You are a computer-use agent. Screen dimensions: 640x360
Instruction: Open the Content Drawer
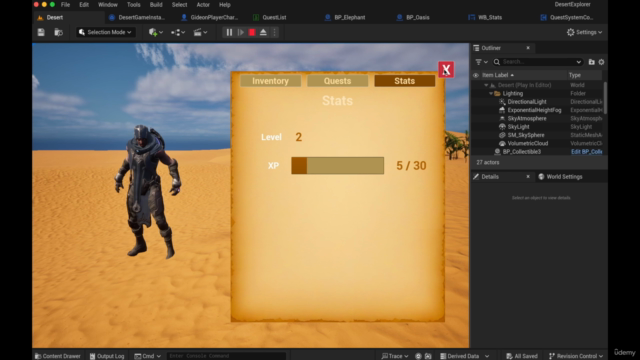click(58, 356)
